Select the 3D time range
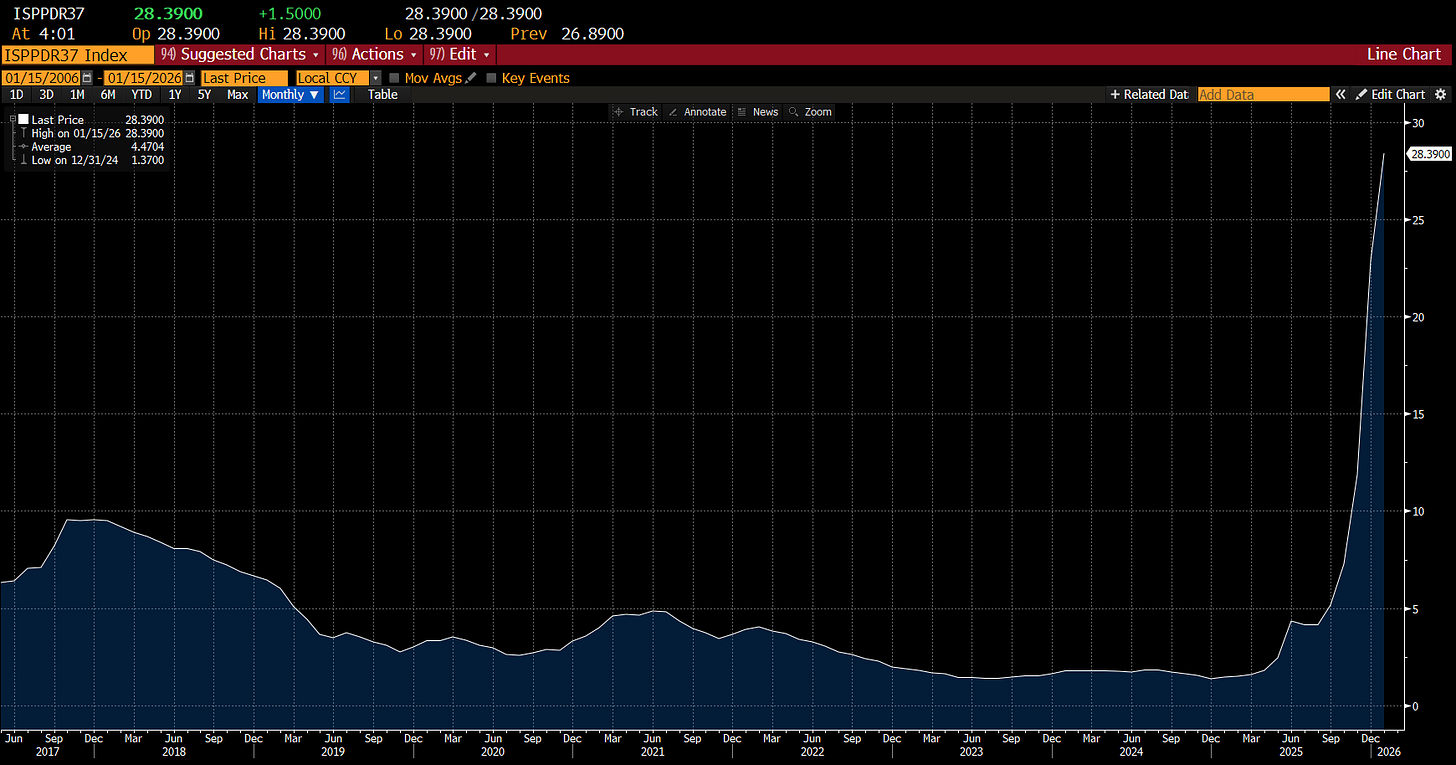The width and height of the screenshot is (1456, 765). 46,95
